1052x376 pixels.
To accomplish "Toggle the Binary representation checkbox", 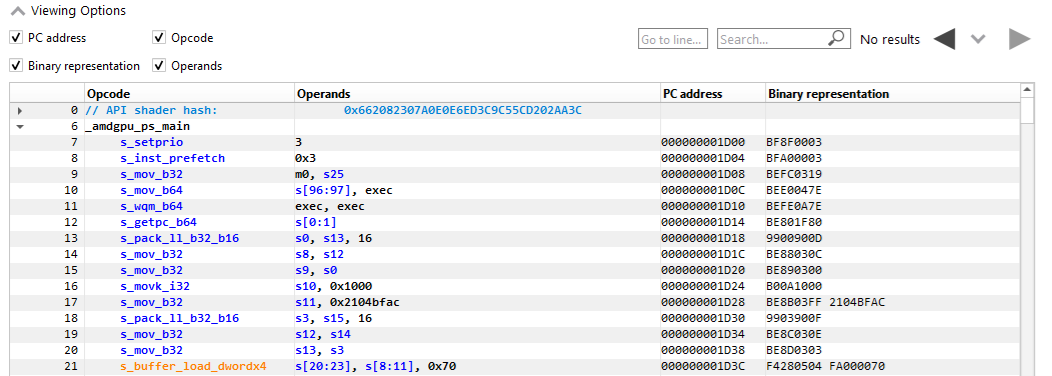I will coord(16,66).
